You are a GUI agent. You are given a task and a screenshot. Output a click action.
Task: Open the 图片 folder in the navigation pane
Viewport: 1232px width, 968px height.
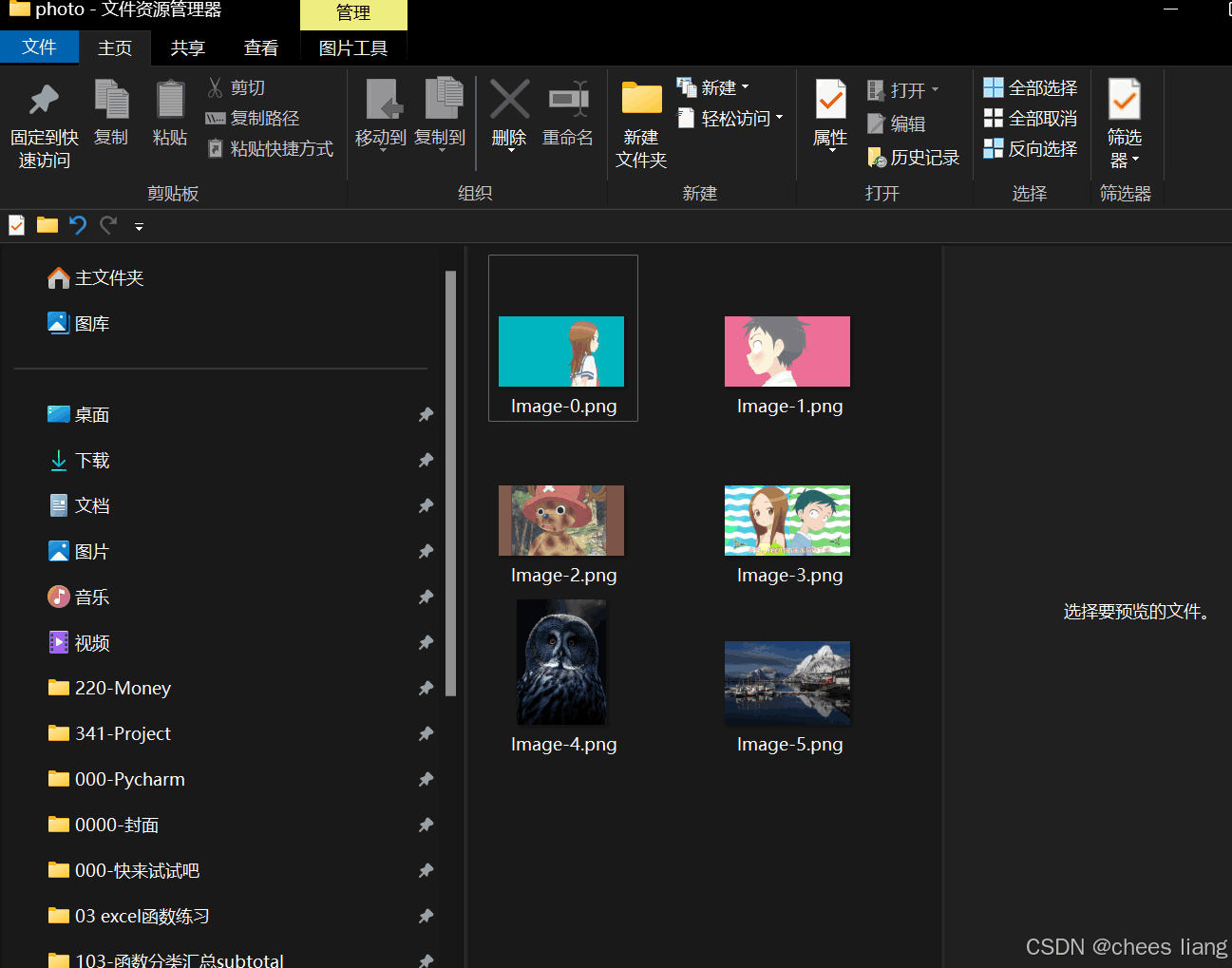coord(79,551)
